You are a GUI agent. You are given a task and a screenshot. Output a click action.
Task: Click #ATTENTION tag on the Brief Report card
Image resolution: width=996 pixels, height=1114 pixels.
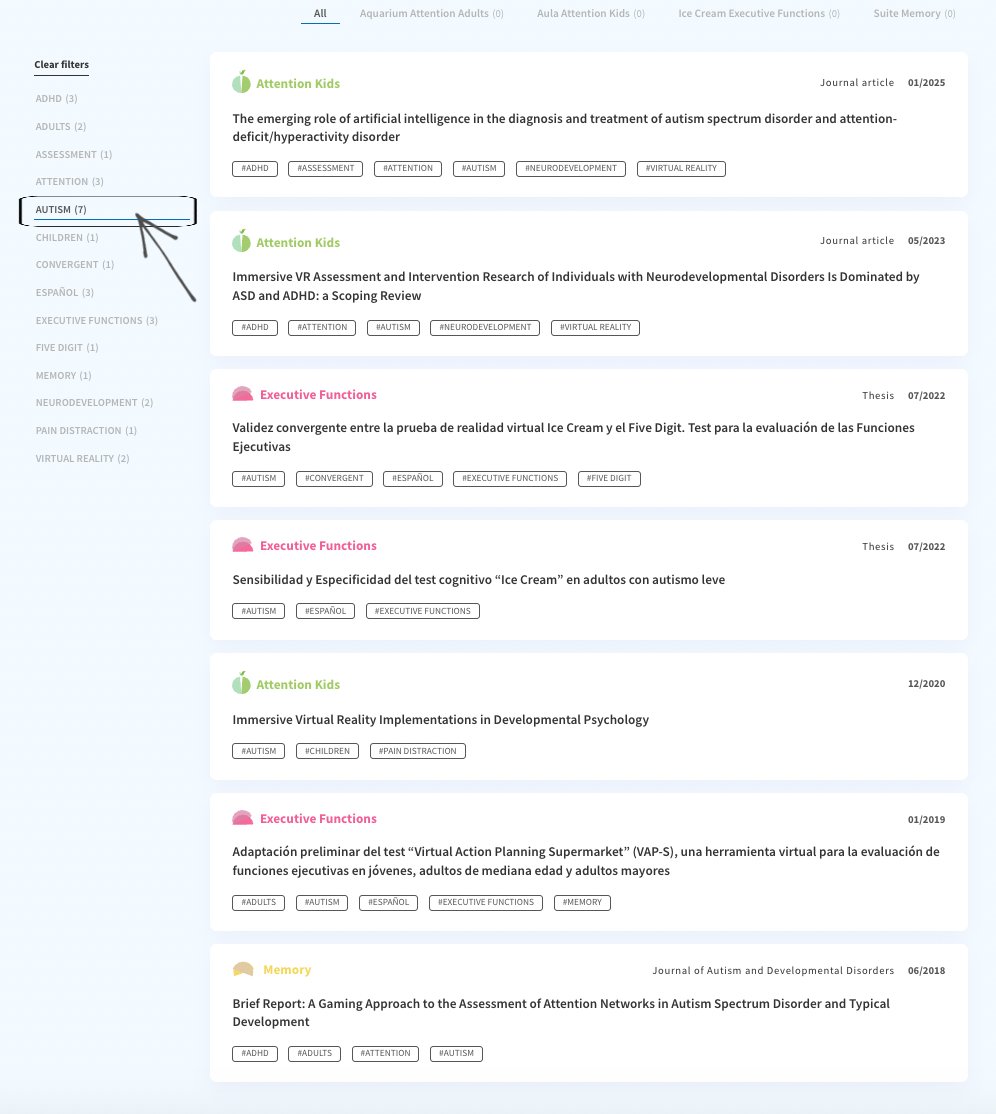[x=386, y=1054]
